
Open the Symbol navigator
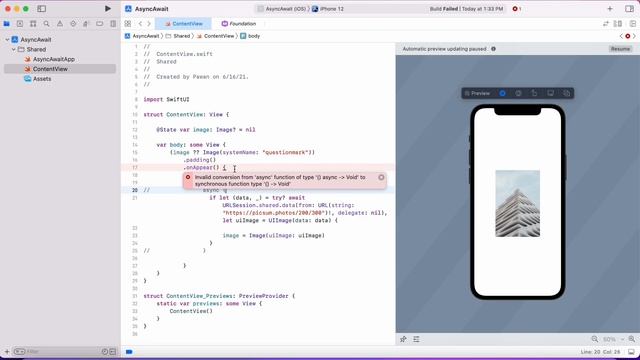(x=33, y=24)
